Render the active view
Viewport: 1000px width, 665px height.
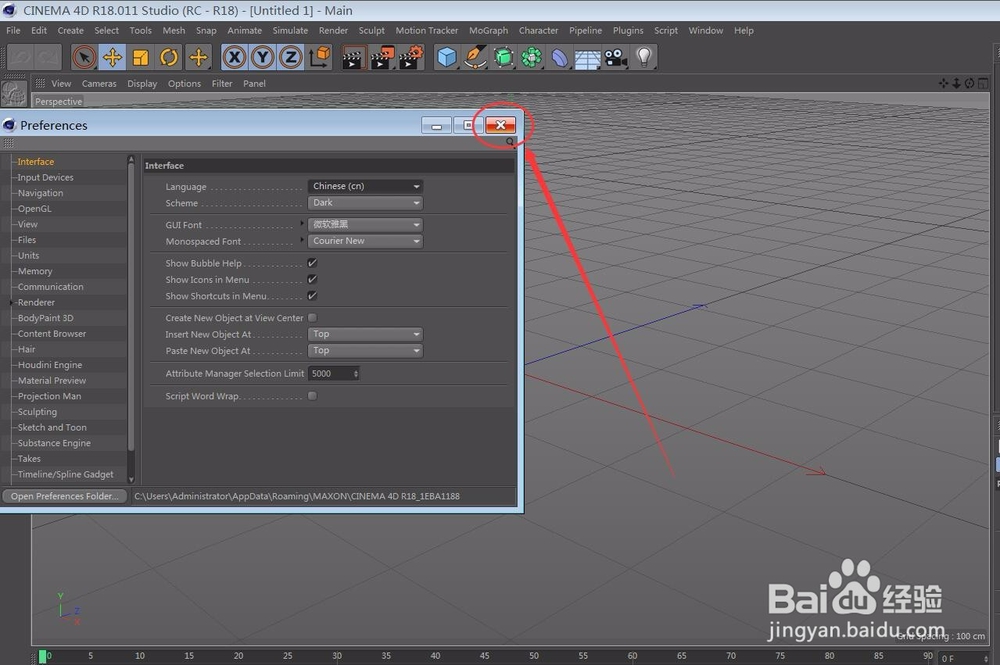(x=353, y=57)
